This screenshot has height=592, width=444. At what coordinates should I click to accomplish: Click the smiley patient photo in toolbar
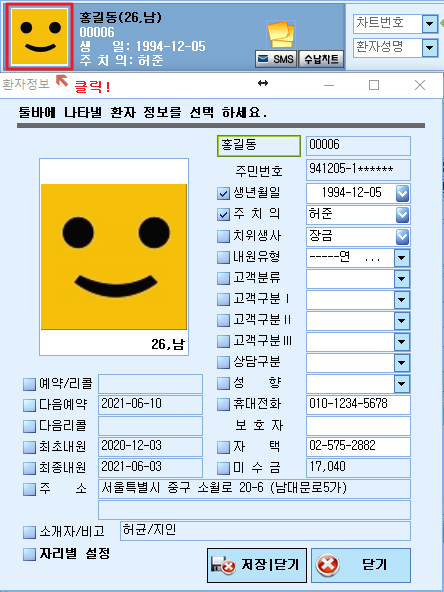coord(39,36)
